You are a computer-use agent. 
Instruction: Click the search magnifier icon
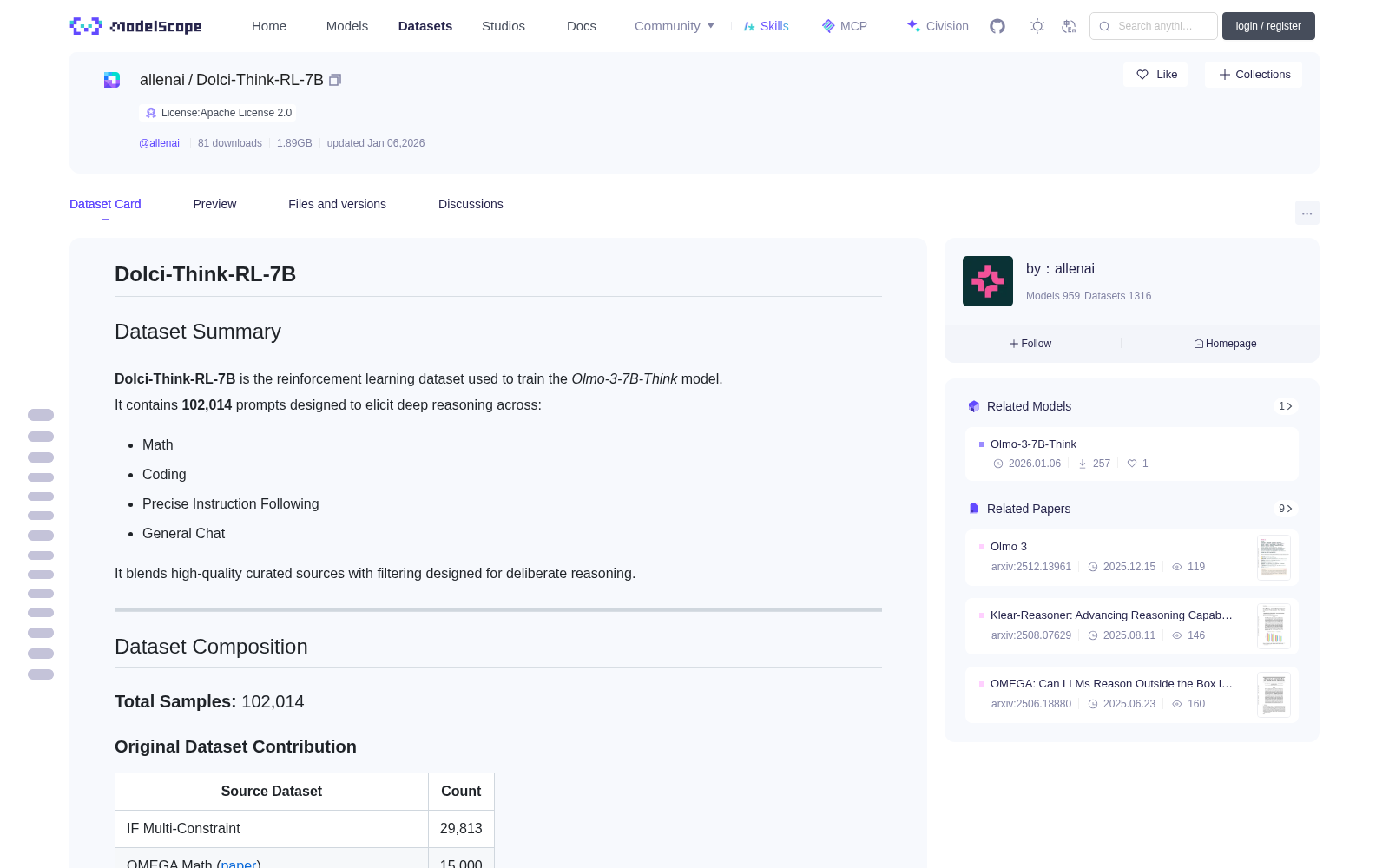point(1104,26)
